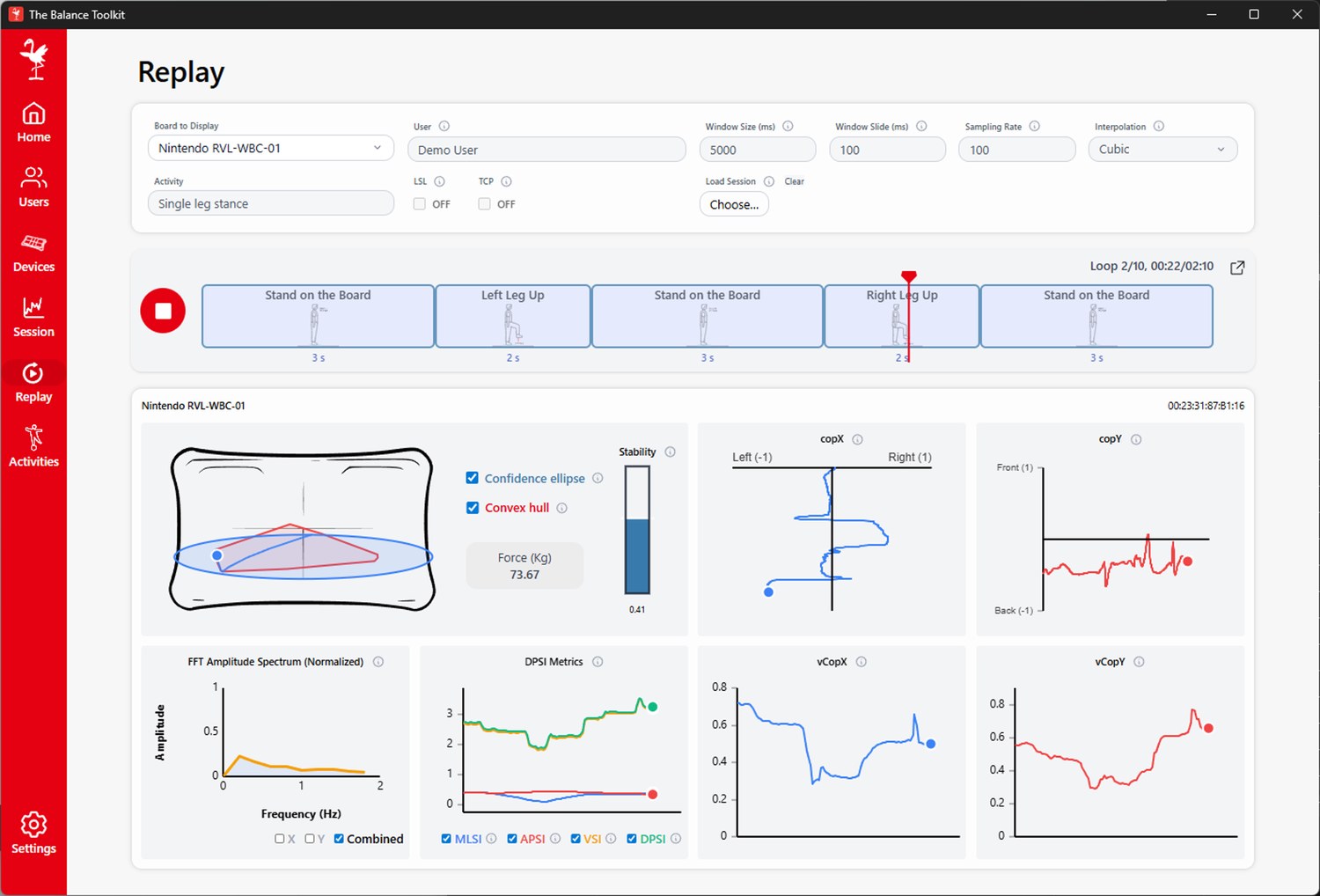Open the Interpolation Cubic dropdown
The image size is (1320, 896).
click(1162, 150)
